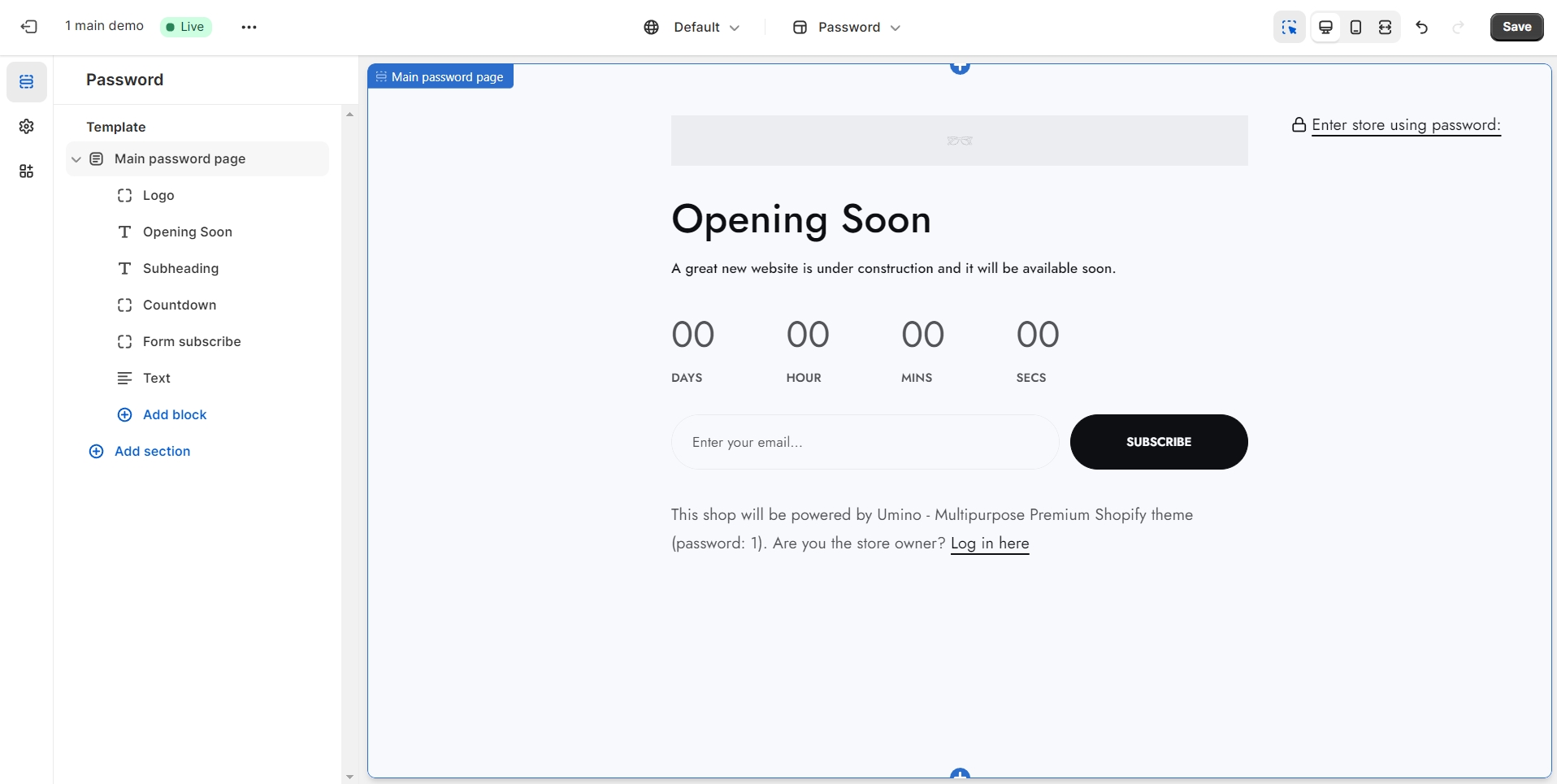Open Theme settings gear icon

27,127
